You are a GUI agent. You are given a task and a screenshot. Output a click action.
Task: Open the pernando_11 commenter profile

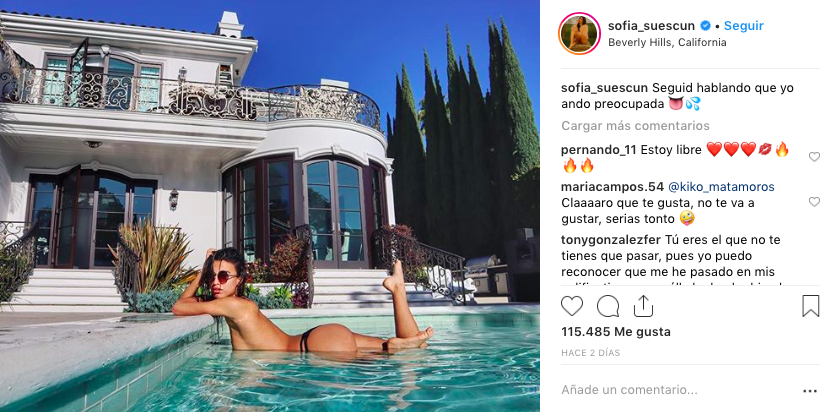(598, 150)
